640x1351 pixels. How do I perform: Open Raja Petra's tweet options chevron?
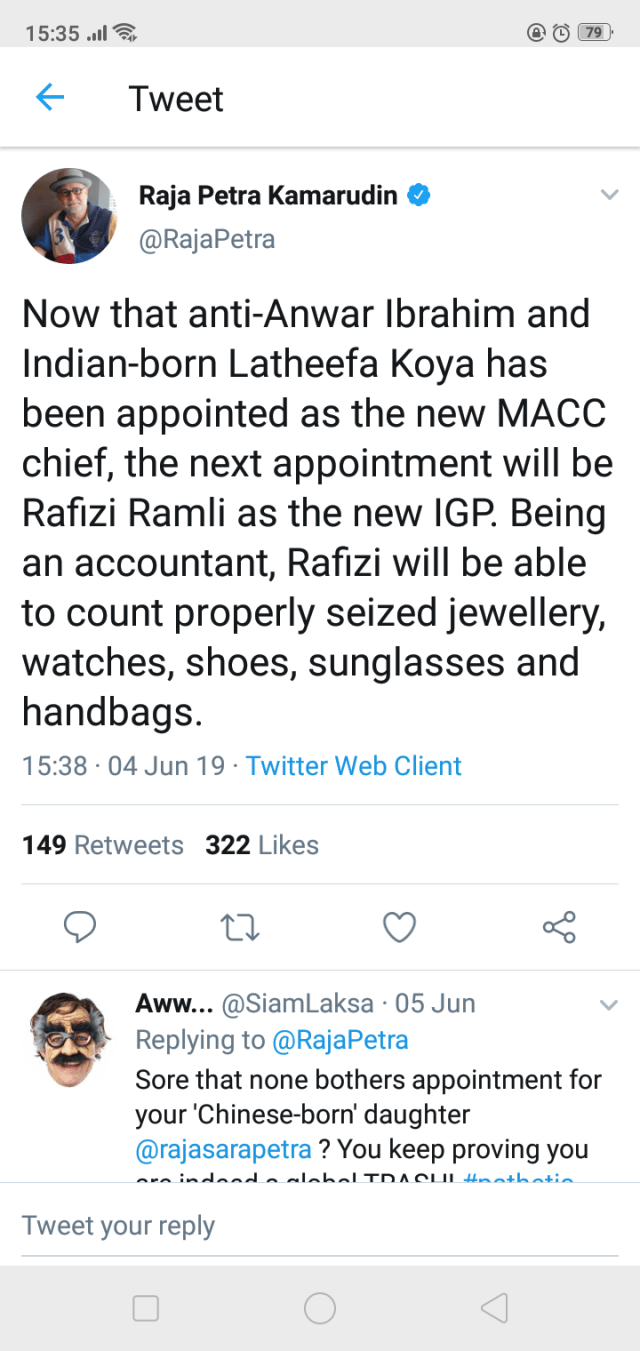(x=609, y=196)
